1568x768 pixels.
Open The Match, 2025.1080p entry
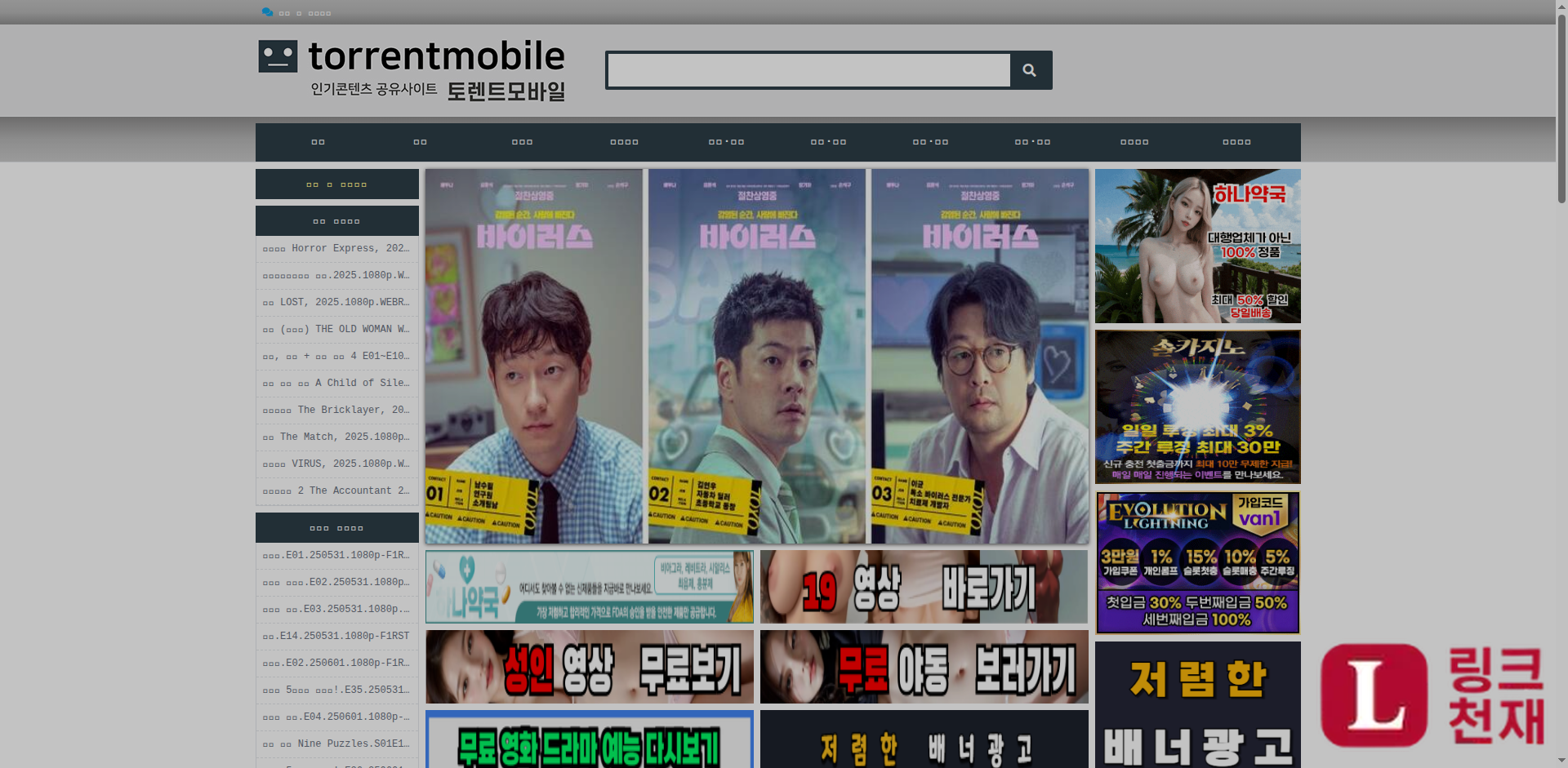point(336,437)
